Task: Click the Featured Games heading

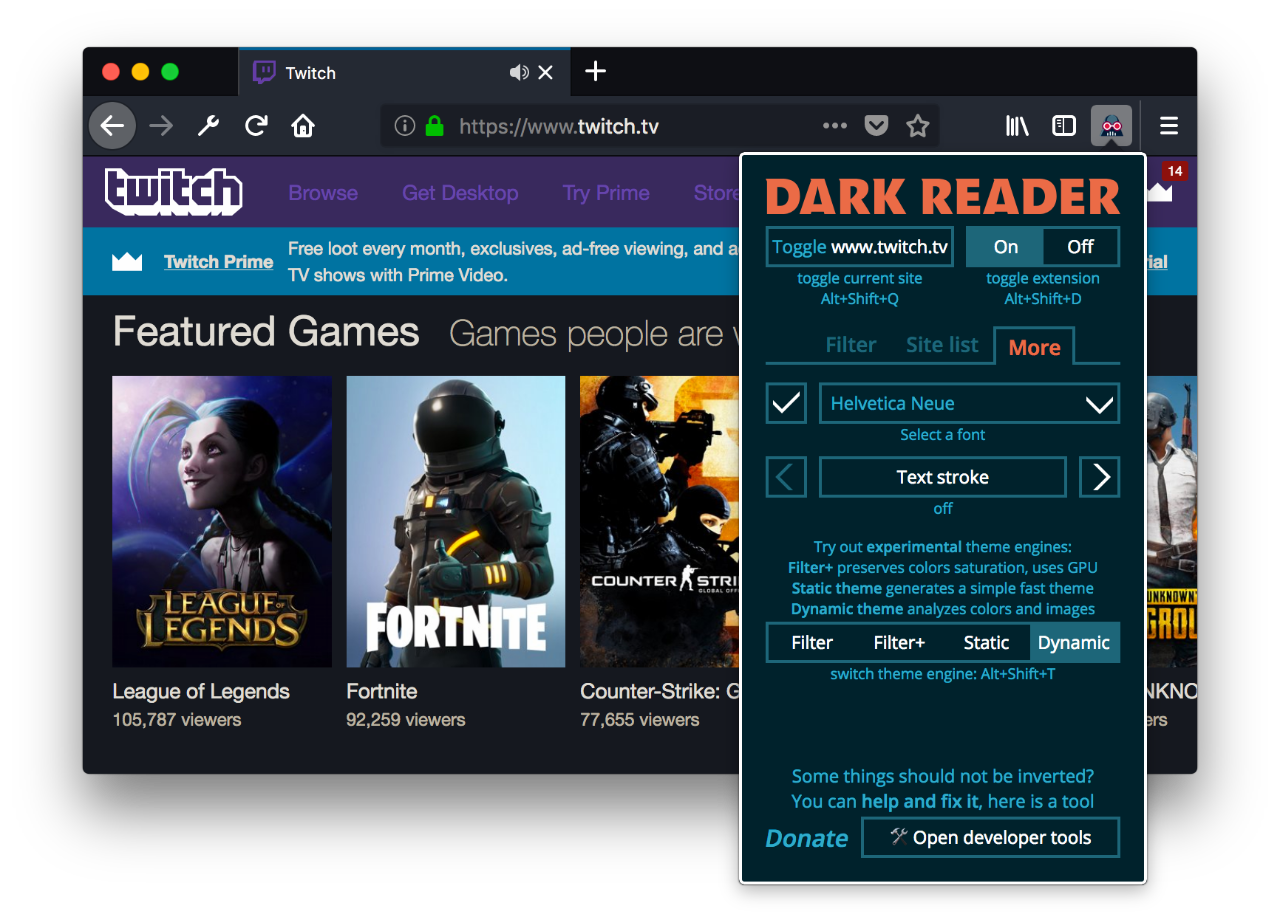Action: pyautogui.click(x=266, y=331)
